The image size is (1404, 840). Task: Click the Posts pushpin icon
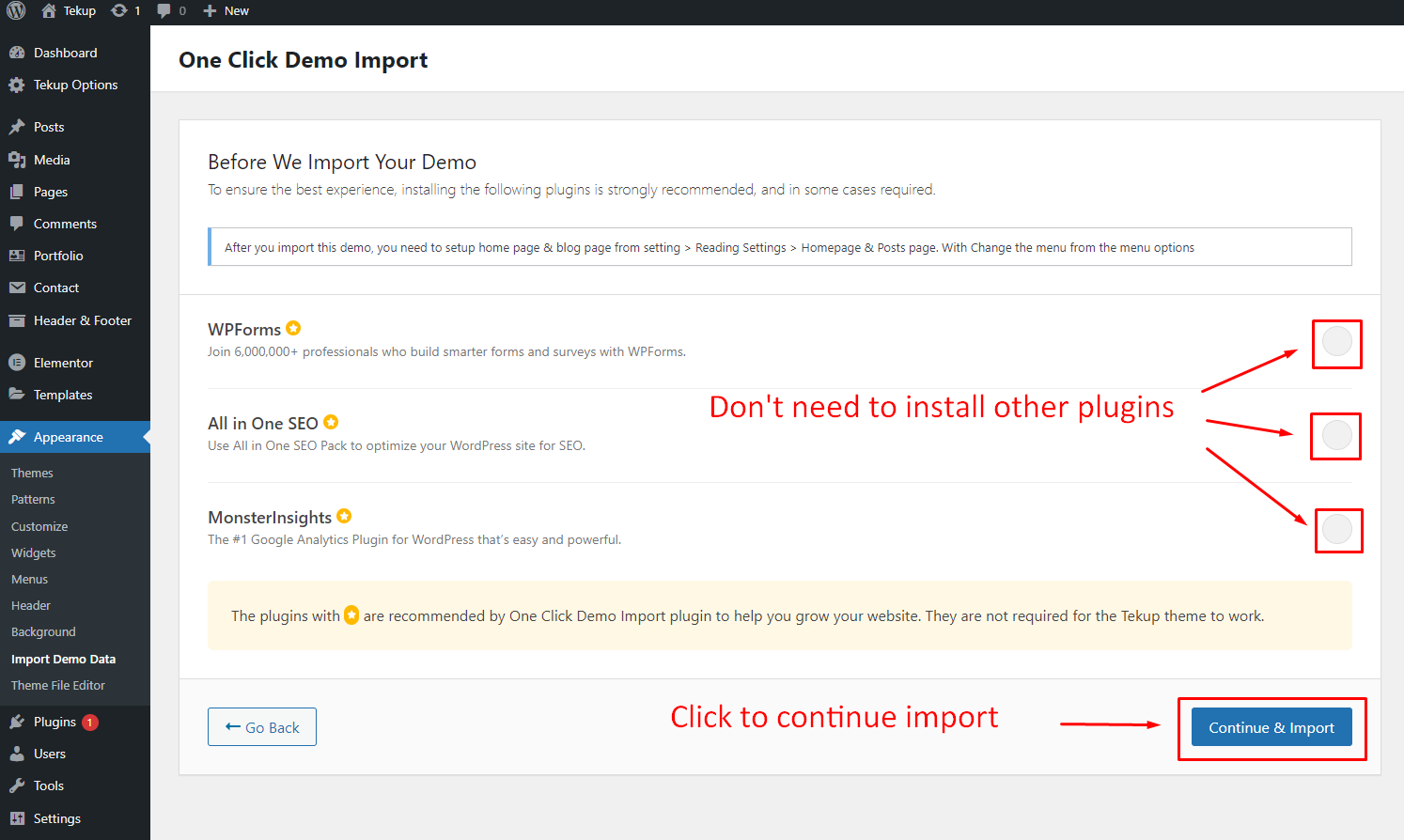click(17, 127)
